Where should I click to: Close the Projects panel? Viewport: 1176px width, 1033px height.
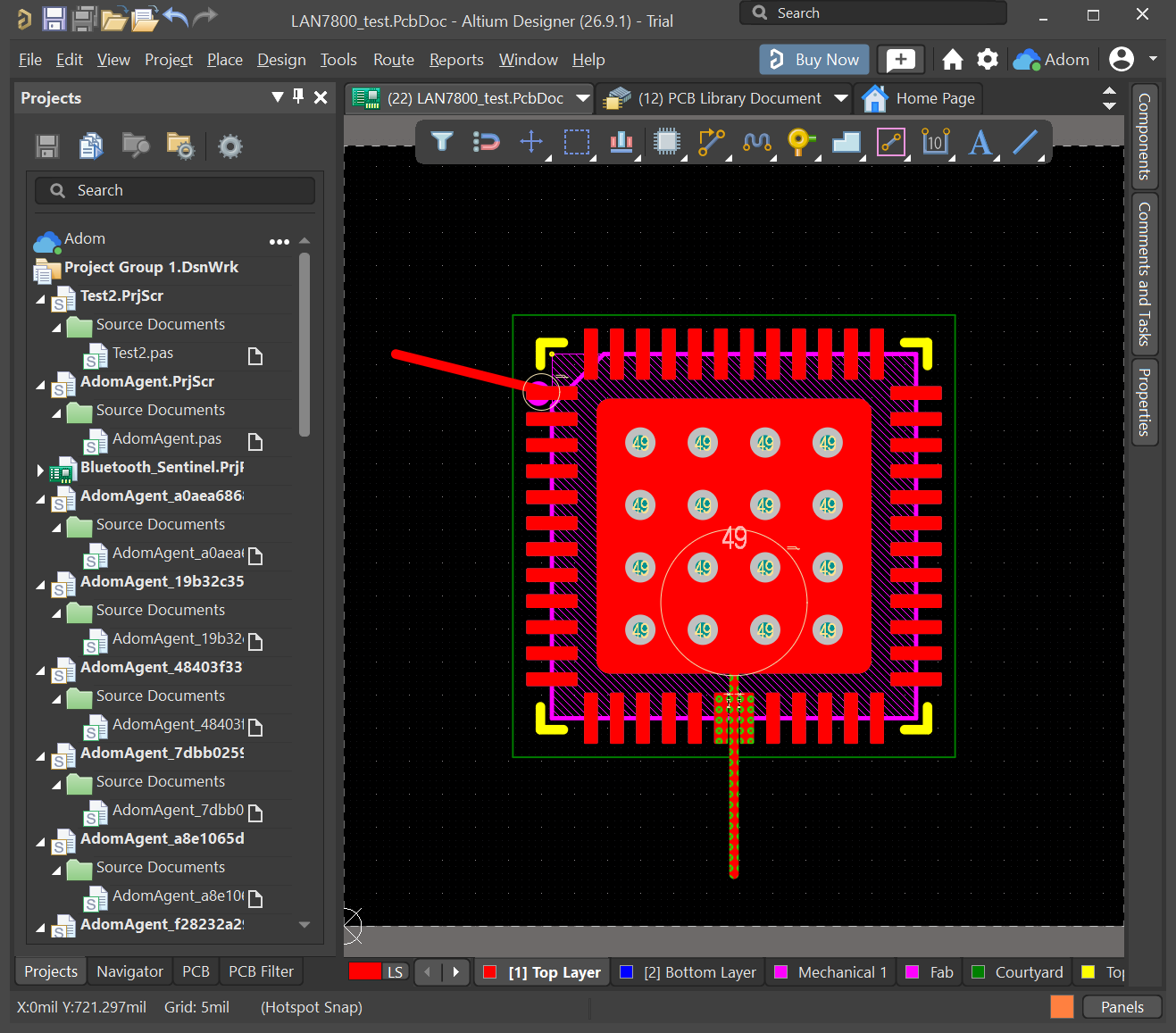coord(321,97)
